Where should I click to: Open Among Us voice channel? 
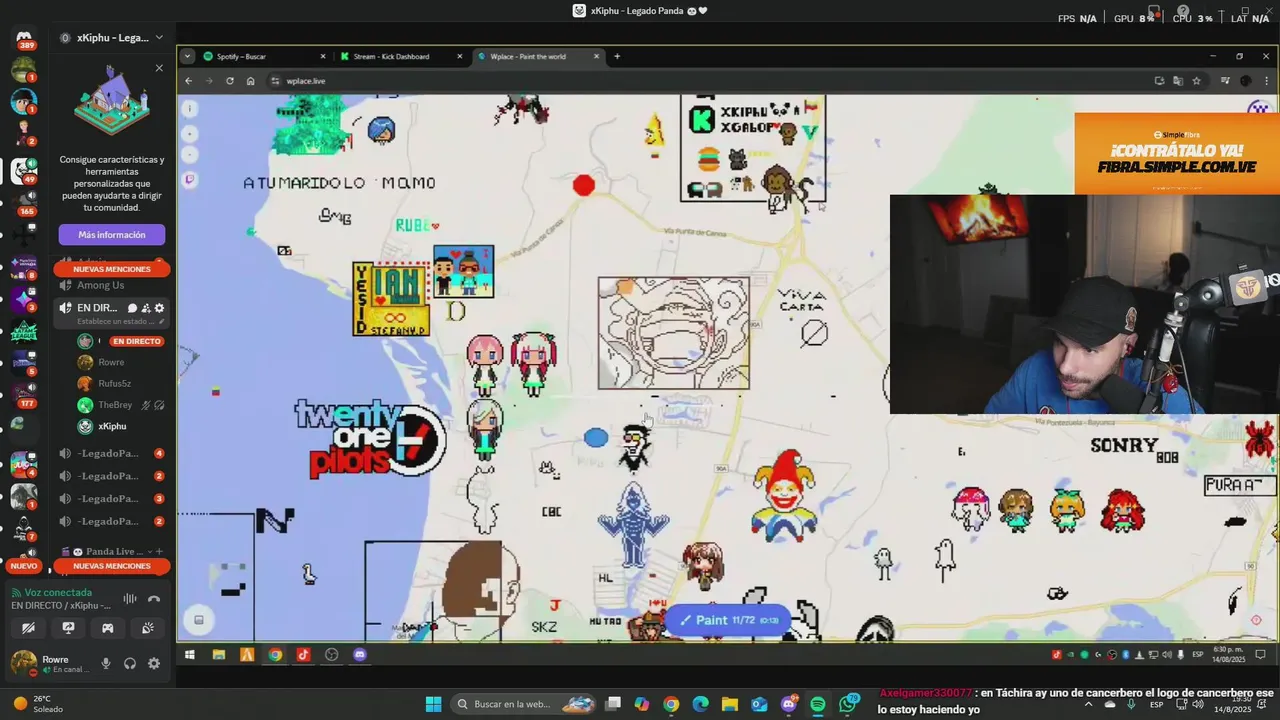[x=101, y=285]
